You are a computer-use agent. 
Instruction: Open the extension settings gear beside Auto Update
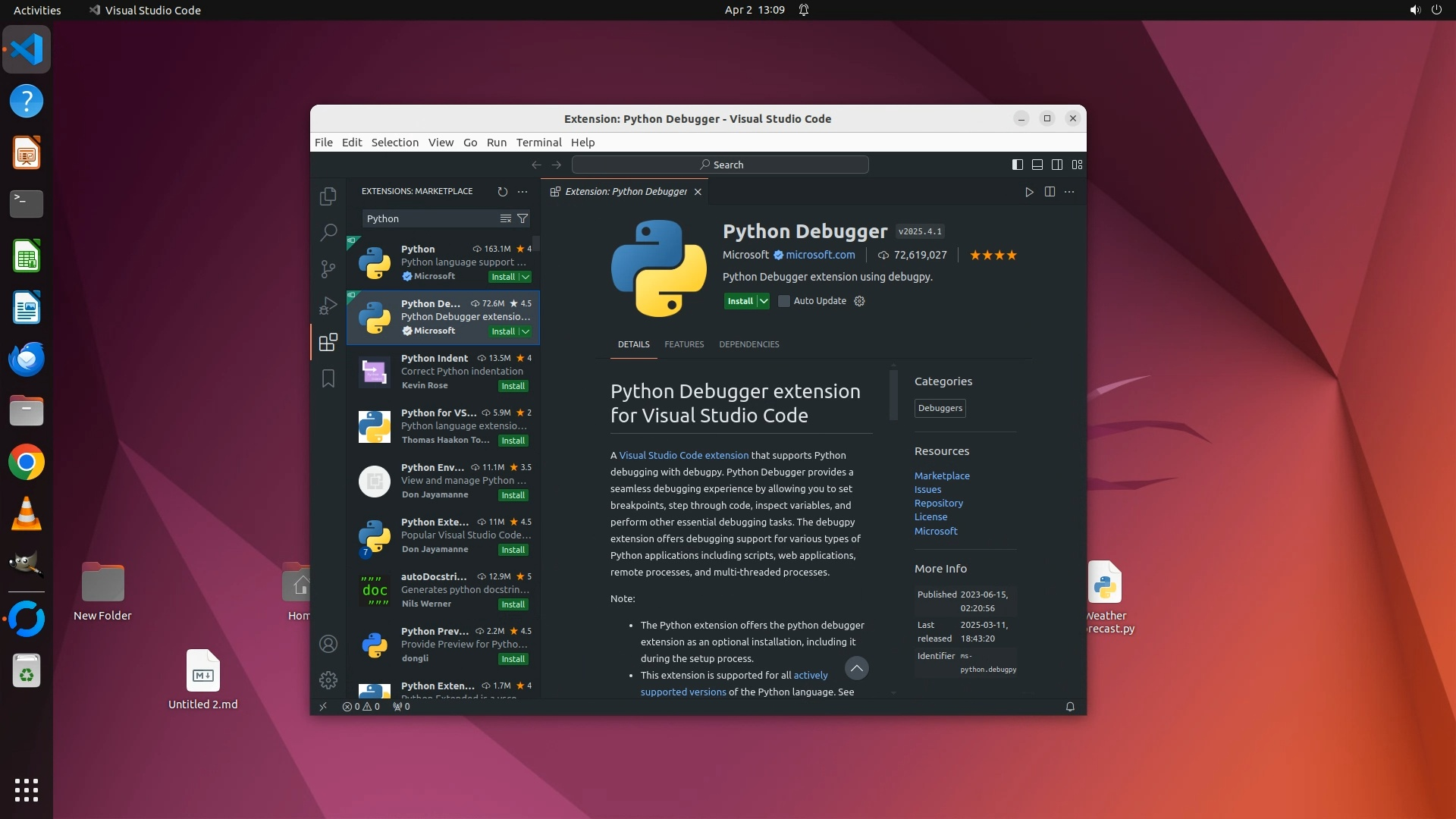coord(859,301)
